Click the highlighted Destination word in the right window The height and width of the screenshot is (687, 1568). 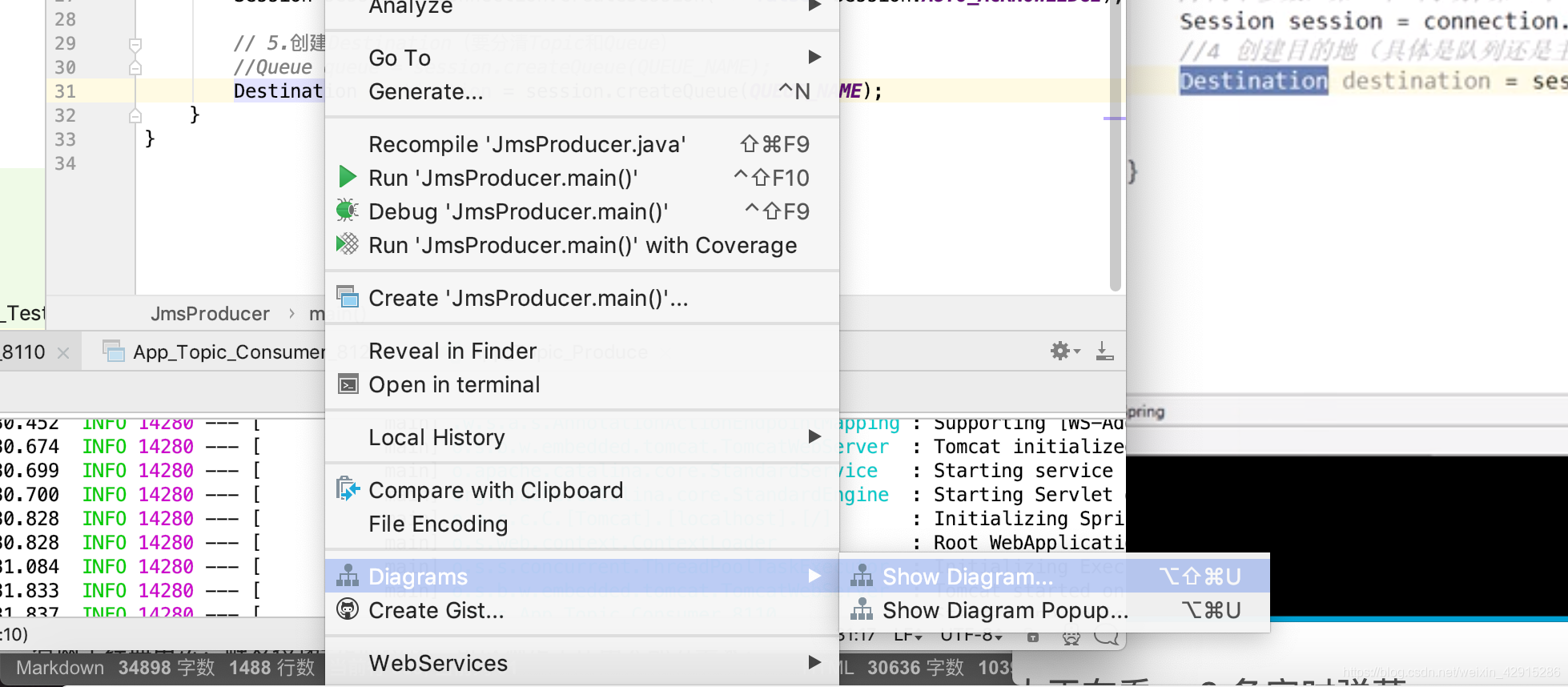[1253, 81]
